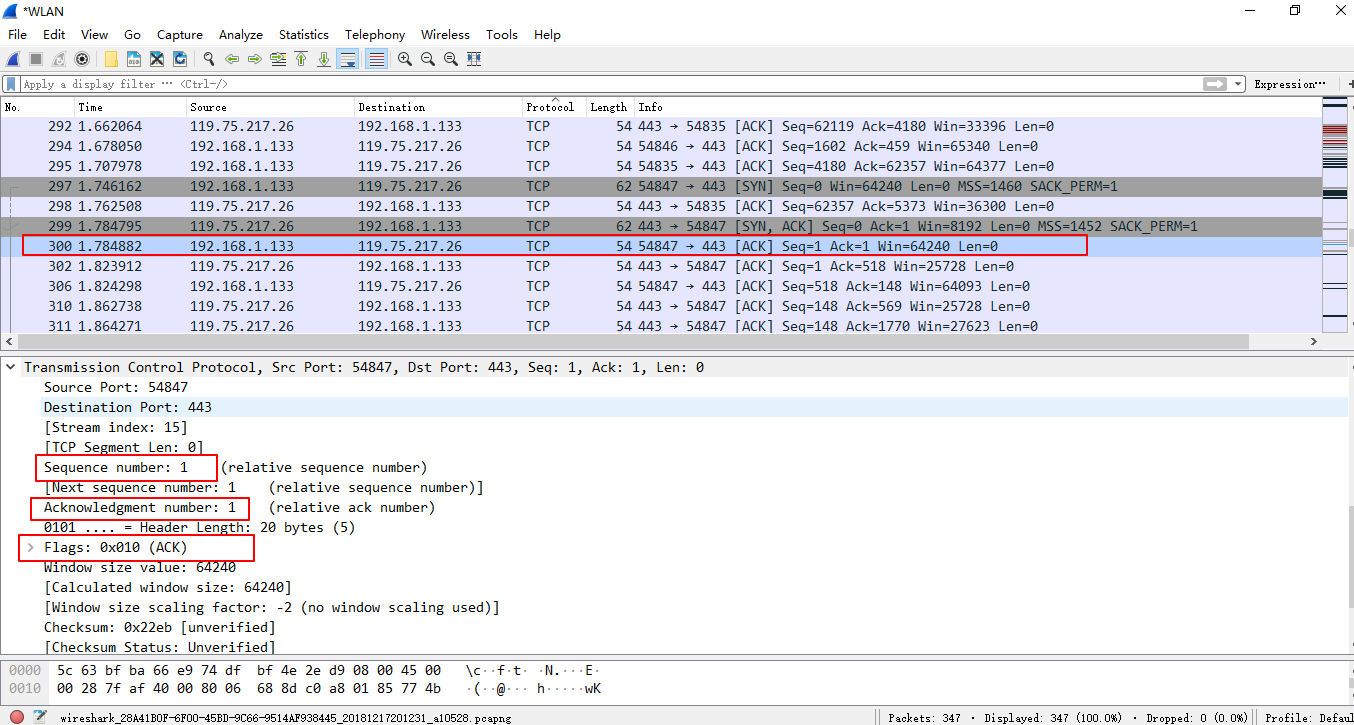Viewport: 1354px width, 725px height.
Task: Open capture options gear icon
Action: coord(82,59)
